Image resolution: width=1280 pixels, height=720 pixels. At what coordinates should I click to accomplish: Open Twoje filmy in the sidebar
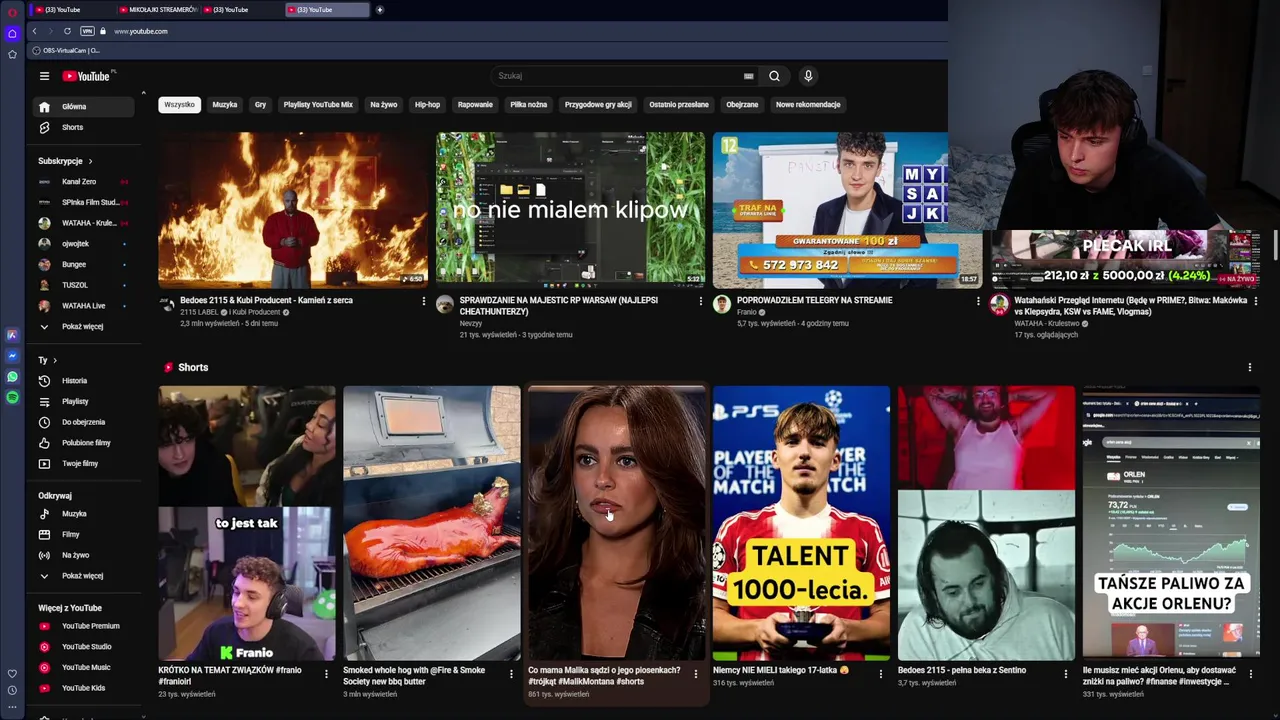[82, 463]
